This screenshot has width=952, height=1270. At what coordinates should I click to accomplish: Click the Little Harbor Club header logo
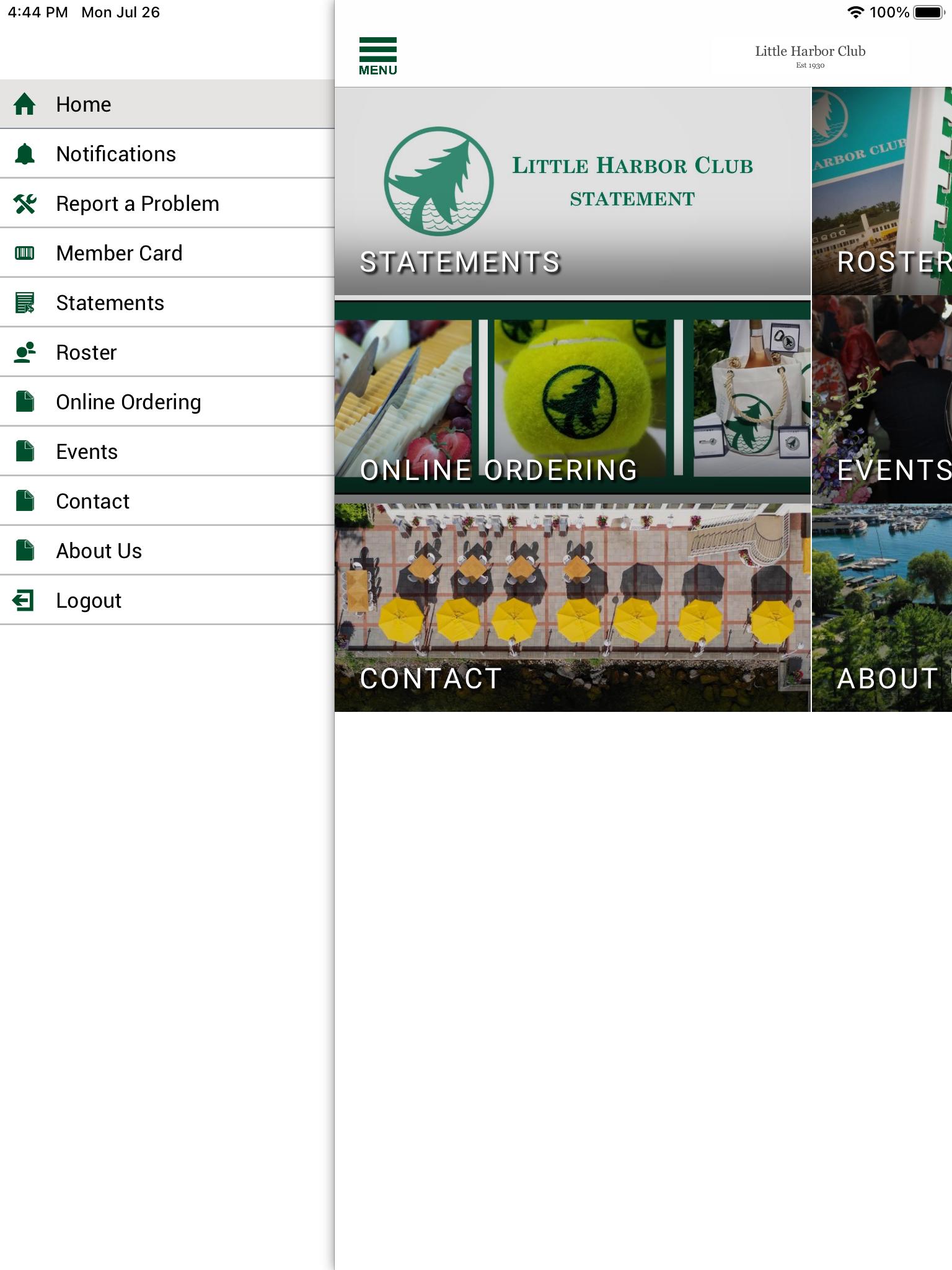pyautogui.click(x=810, y=56)
